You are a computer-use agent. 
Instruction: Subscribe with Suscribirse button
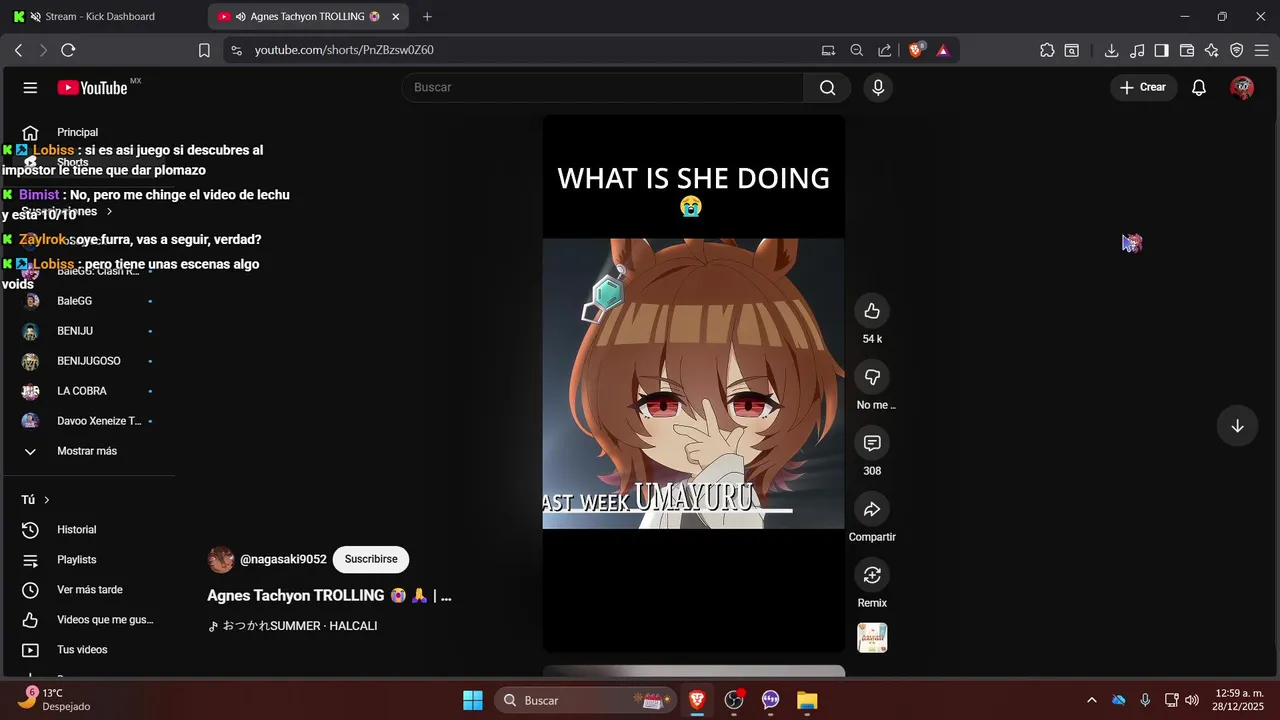point(371,560)
